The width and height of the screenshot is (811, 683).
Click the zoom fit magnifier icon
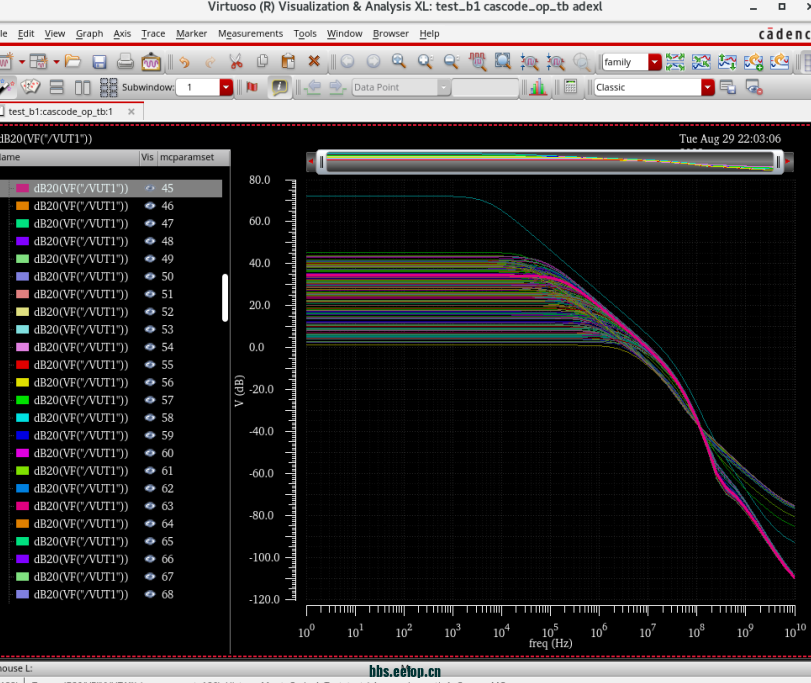398,61
